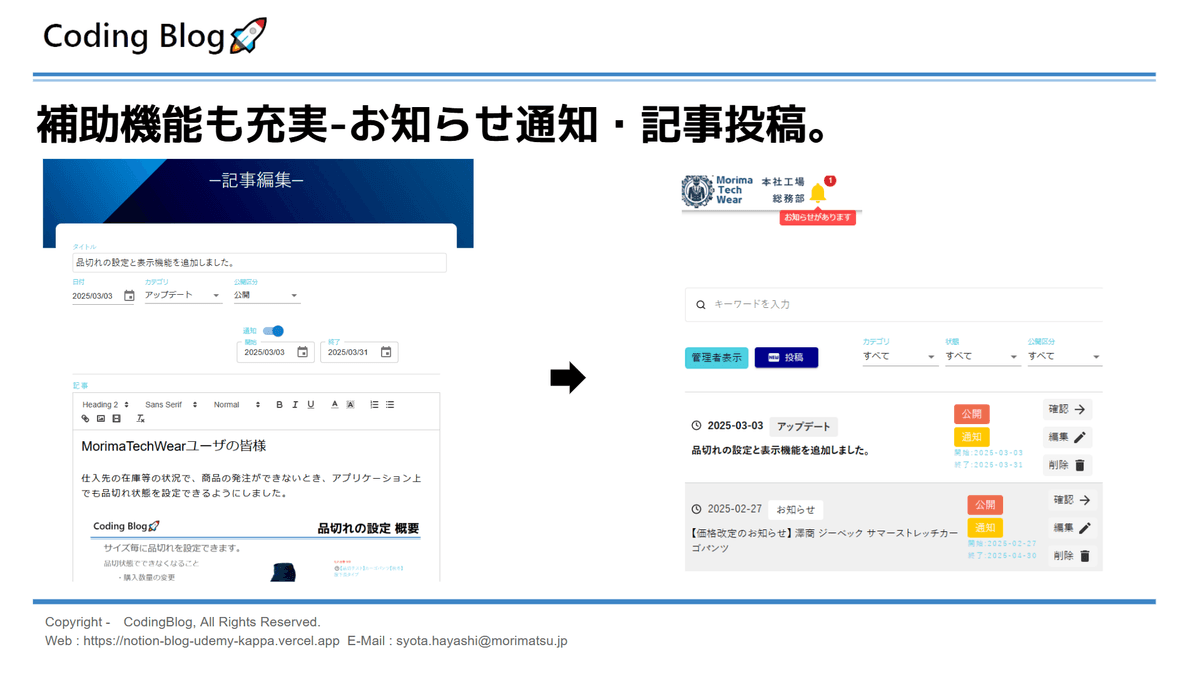The height and width of the screenshot is (674, 1200).
Task: Switch to the 管理者表示 view
Action: coord(716,357)
